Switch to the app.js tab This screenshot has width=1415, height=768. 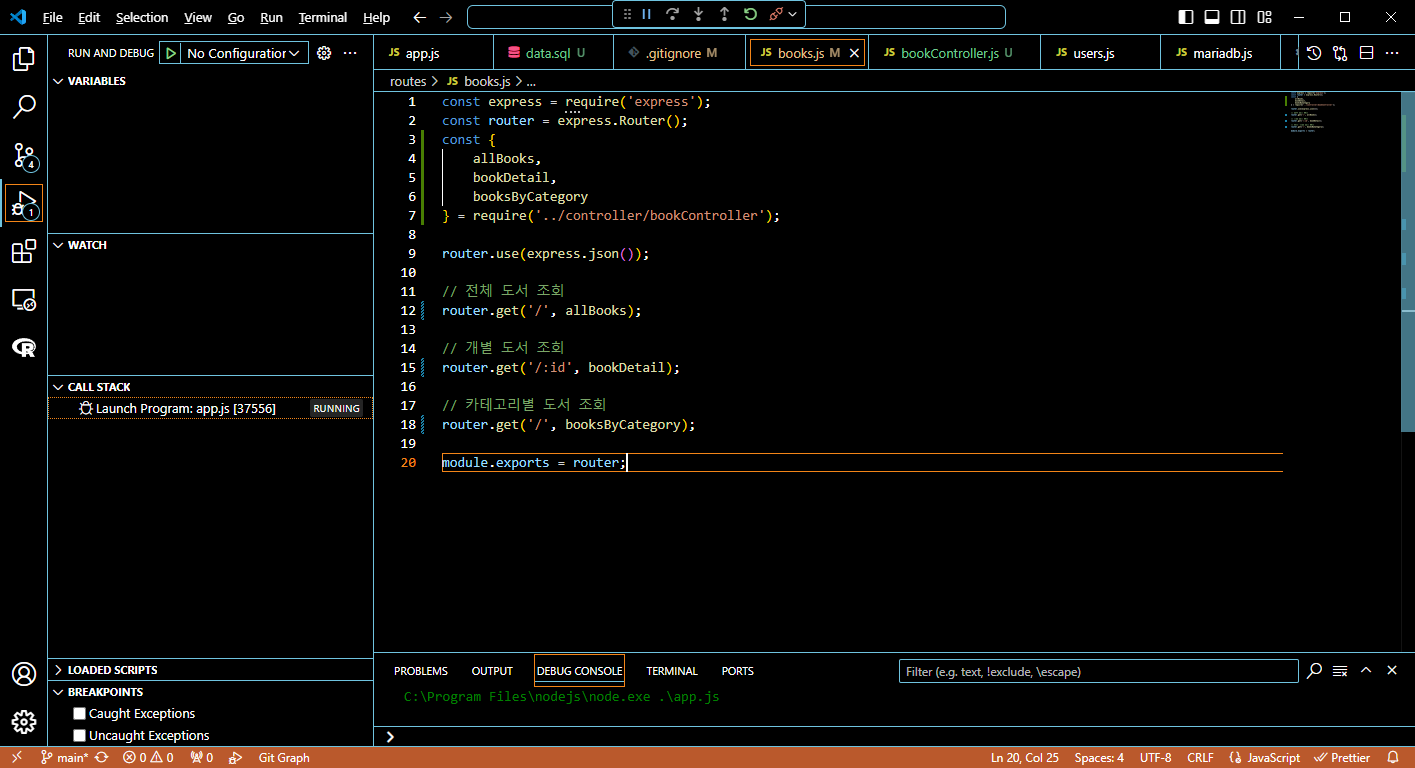[x=433, y=53]
